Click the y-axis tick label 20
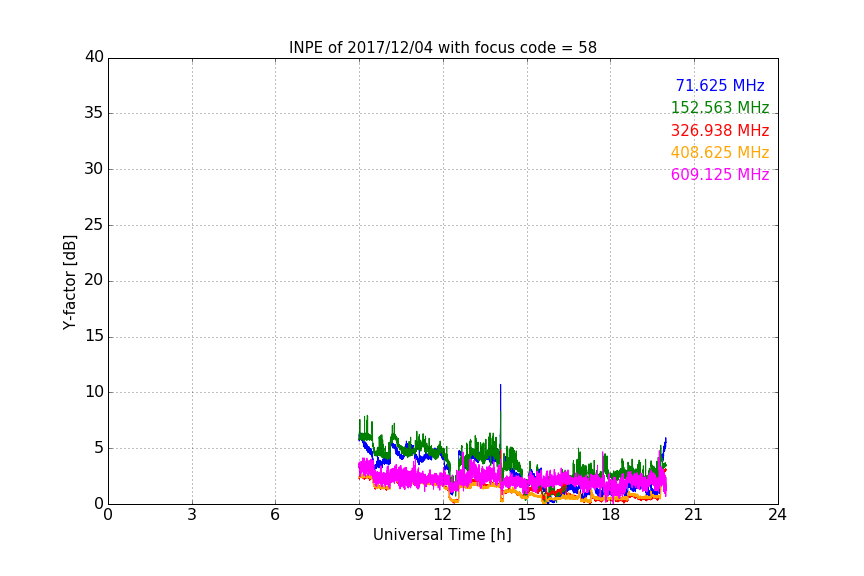This screenshot has height=576, width=864. (x=94, y=280)
